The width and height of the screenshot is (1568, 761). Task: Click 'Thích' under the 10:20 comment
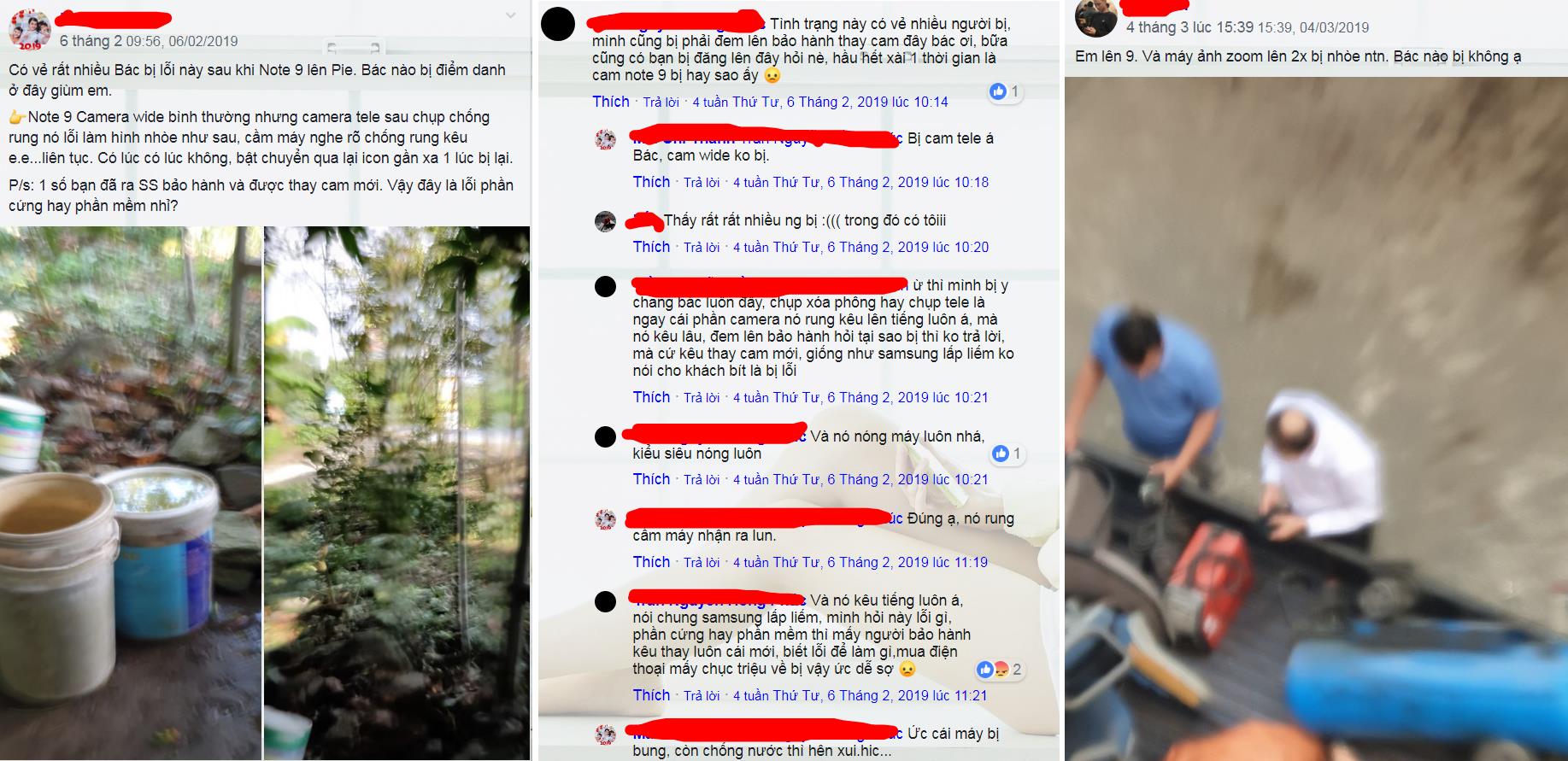click(x=651, y=247)
